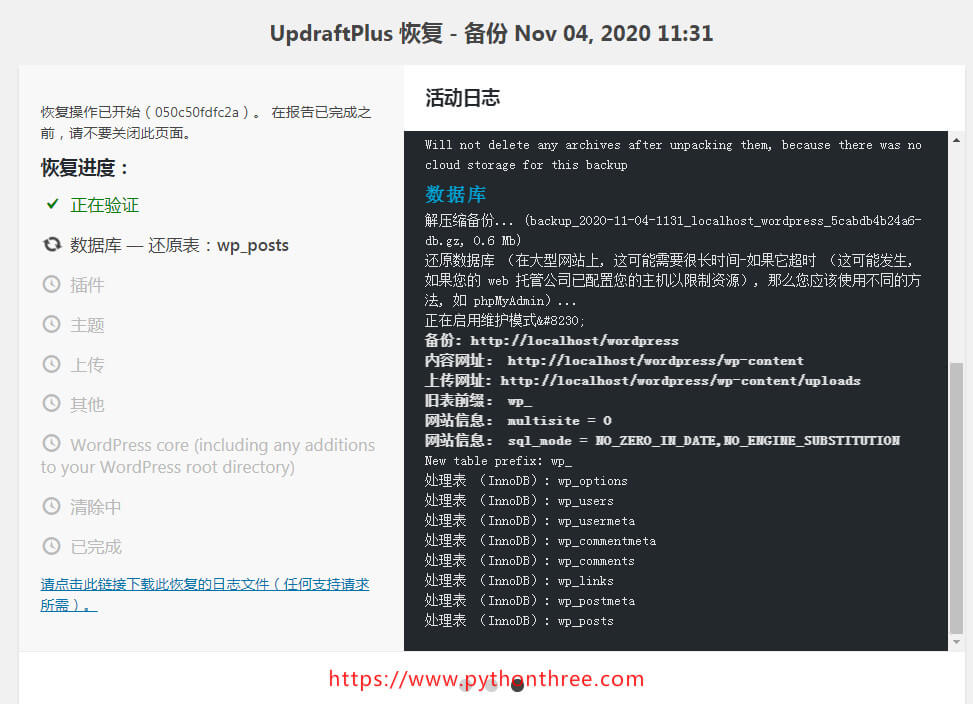Viewport: 973px width, 704px height.
Task: Click the WordPress core step text
Action: point(208,456)
